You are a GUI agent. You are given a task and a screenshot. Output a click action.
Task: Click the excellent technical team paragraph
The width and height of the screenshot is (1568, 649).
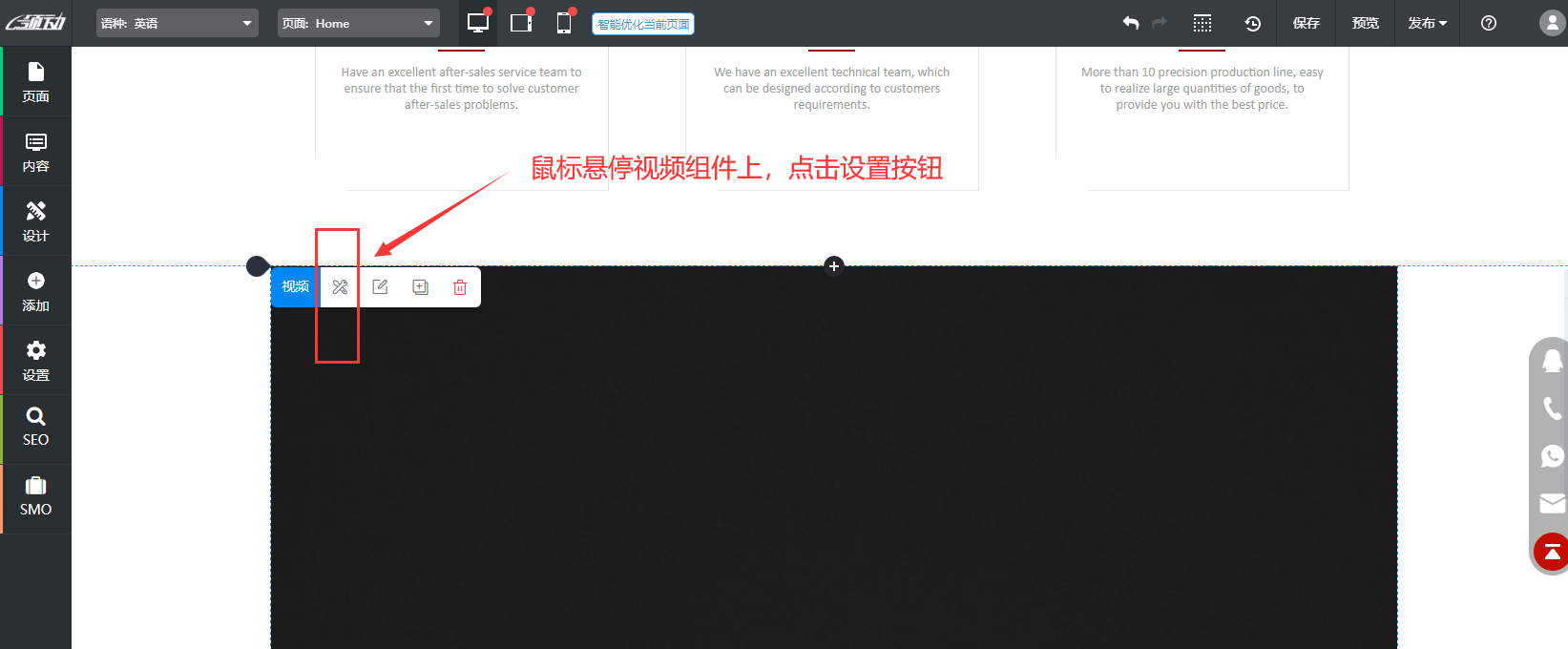tap(832, 88)
